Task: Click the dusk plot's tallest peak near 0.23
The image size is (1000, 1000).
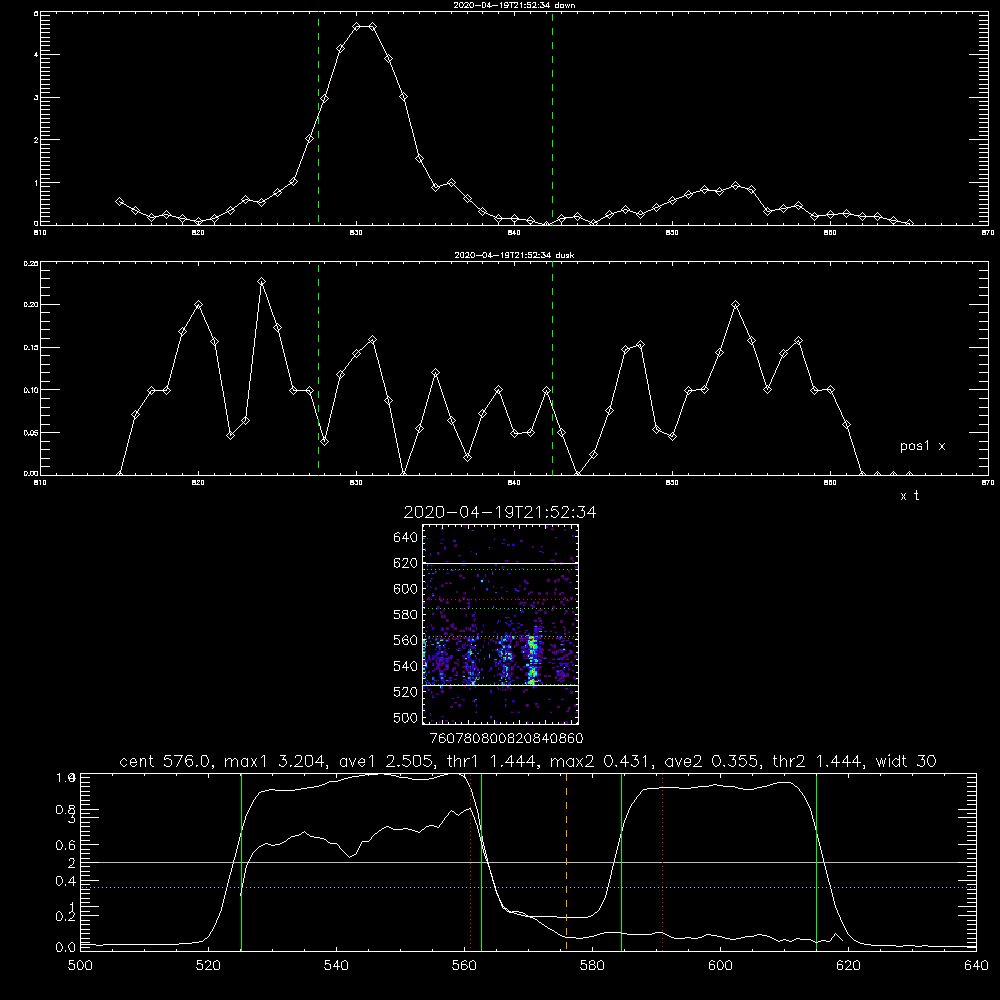Action: (261, 281)
